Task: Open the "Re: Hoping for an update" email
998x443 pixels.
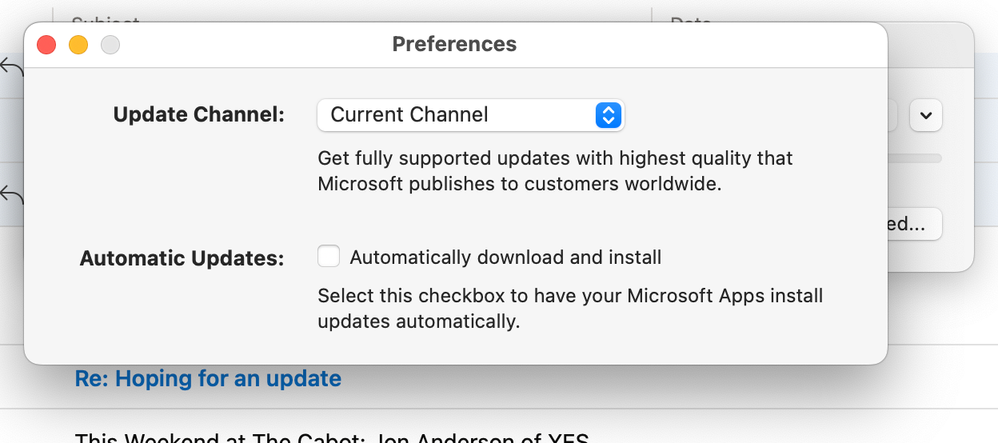Action: click(x=208, y=379)
